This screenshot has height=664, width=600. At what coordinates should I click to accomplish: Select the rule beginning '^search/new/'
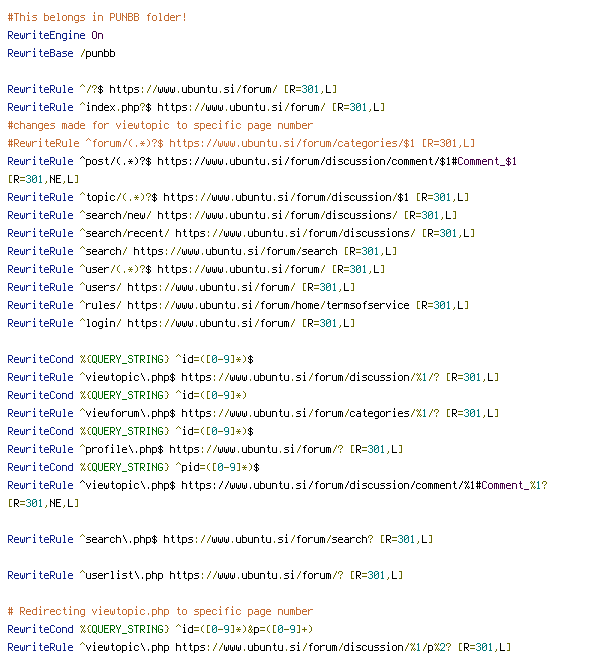coord(232,215)
